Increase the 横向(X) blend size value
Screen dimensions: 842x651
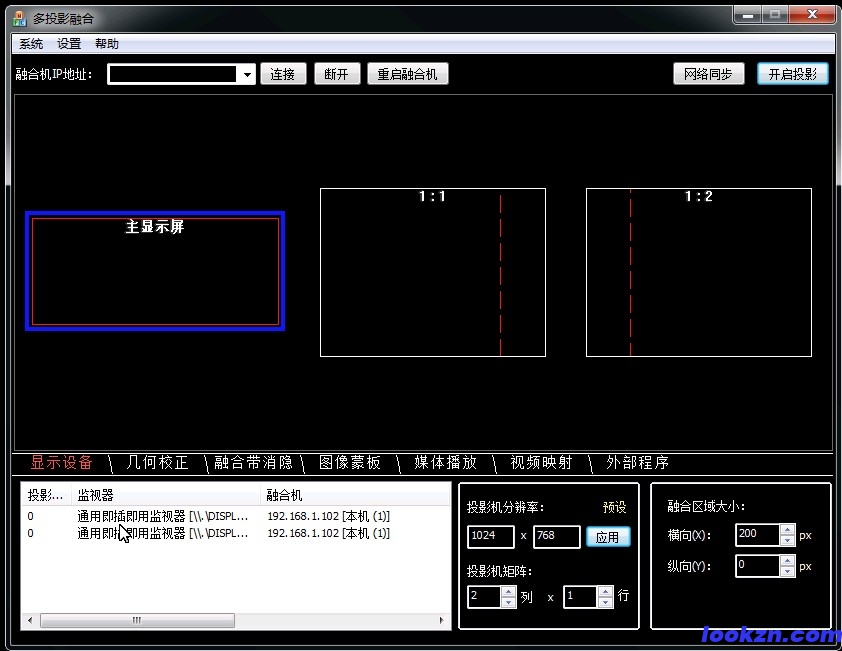tap(787, 529)
